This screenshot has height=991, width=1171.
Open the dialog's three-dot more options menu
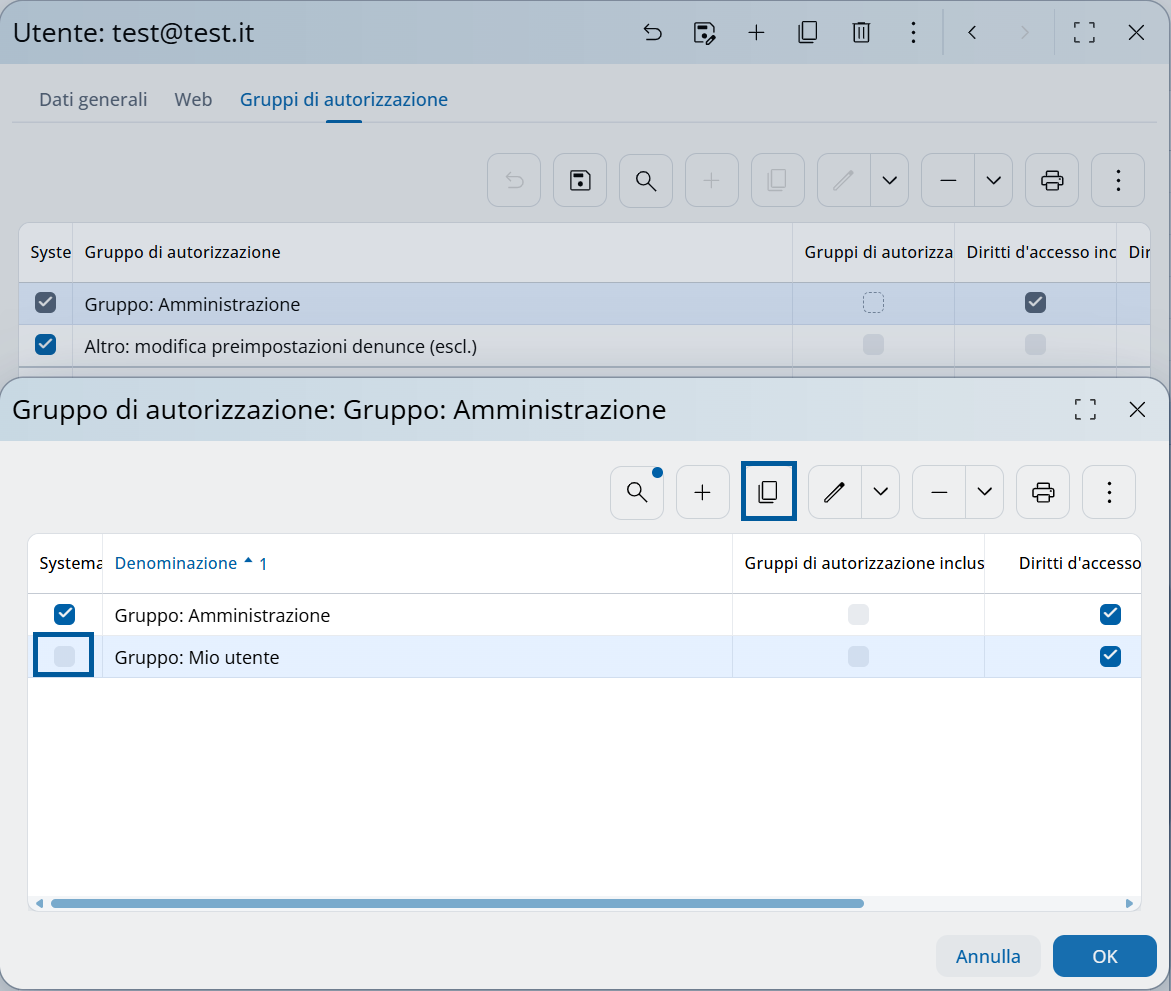[x=1108, y=492]
